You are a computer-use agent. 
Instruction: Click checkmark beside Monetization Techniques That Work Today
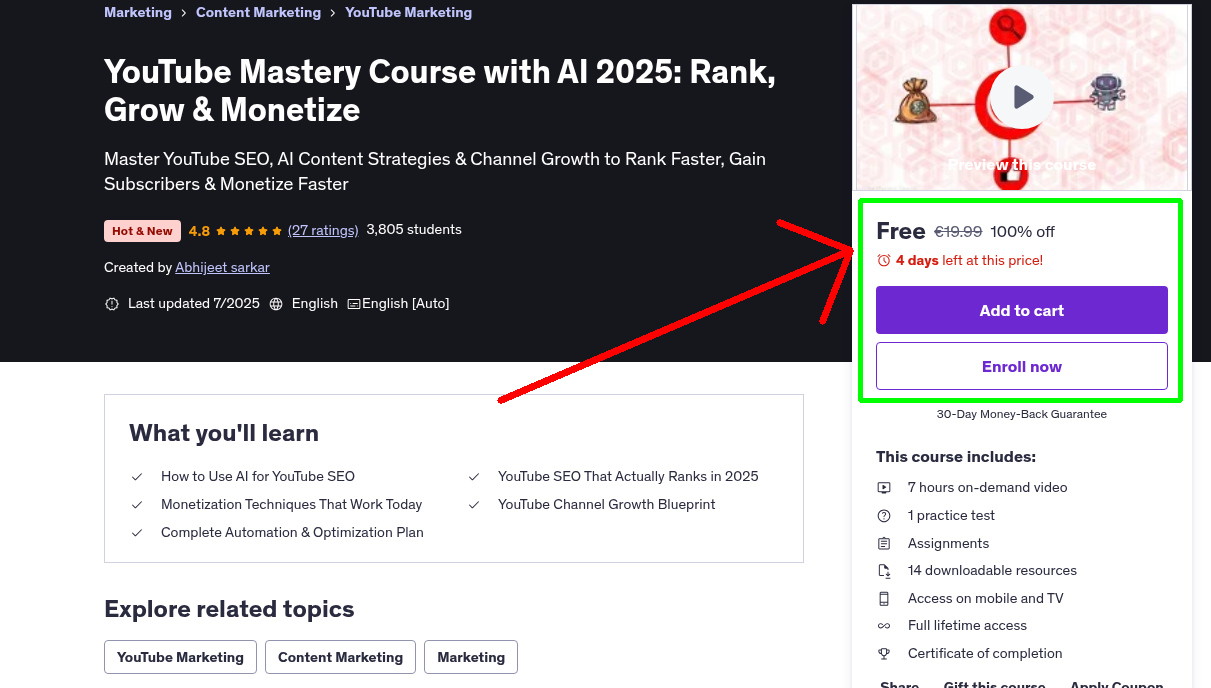[137, 505]
